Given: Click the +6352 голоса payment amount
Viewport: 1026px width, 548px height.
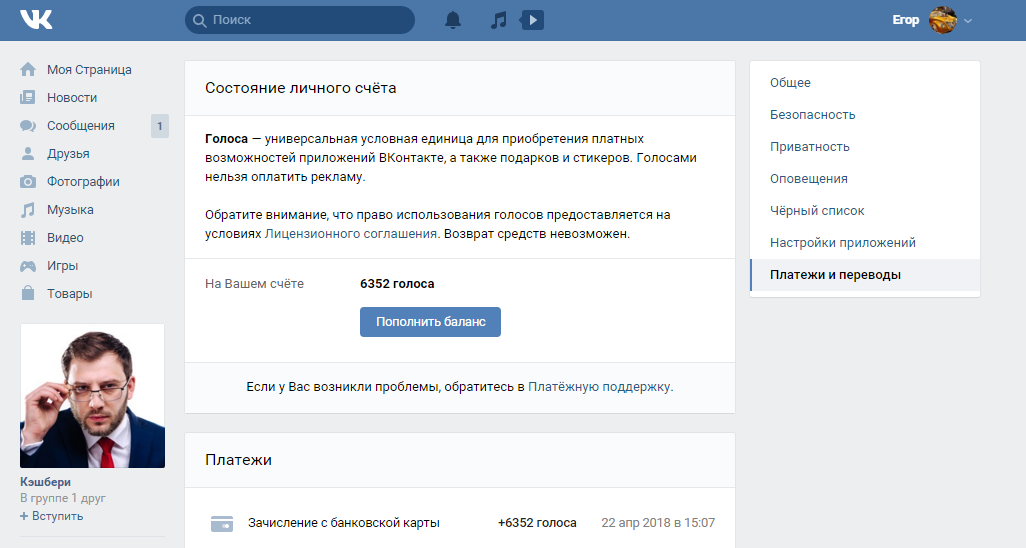Looking at the screenshot, I should pyautogui.click(x=537, y=523).
